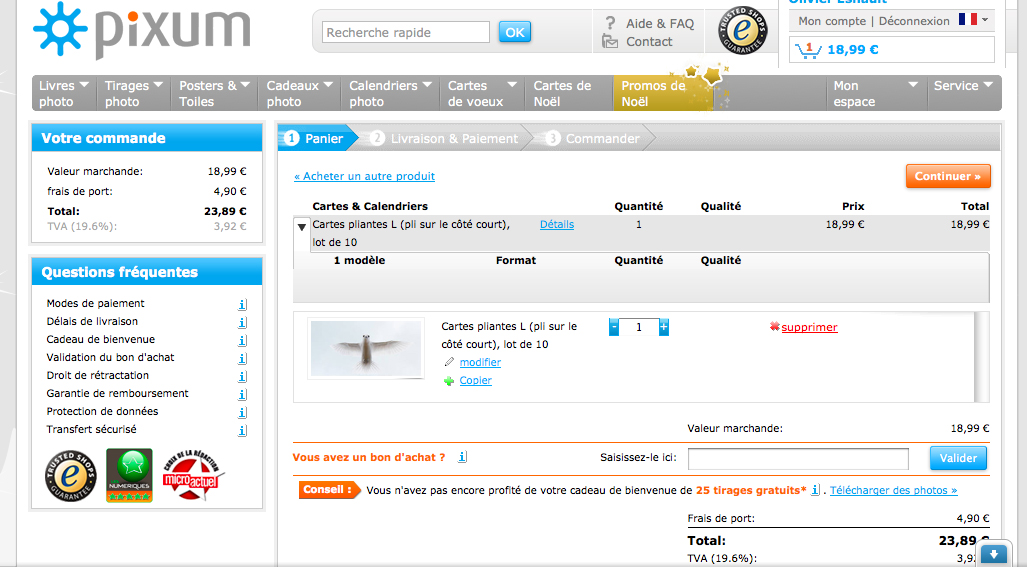1027x567 pixels.
Task: Open the Livres photo menu
Action: click(64, 93)
